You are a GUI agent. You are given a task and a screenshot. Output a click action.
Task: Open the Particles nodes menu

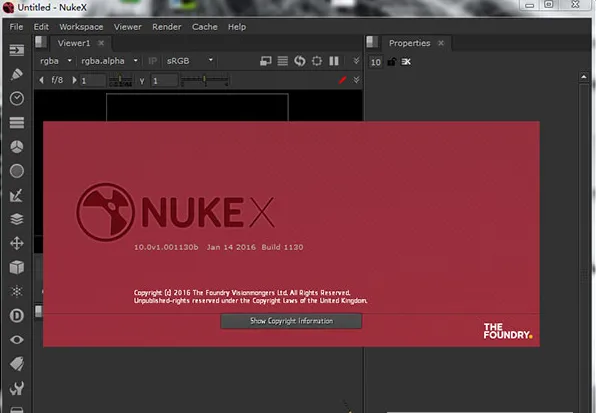17,291
